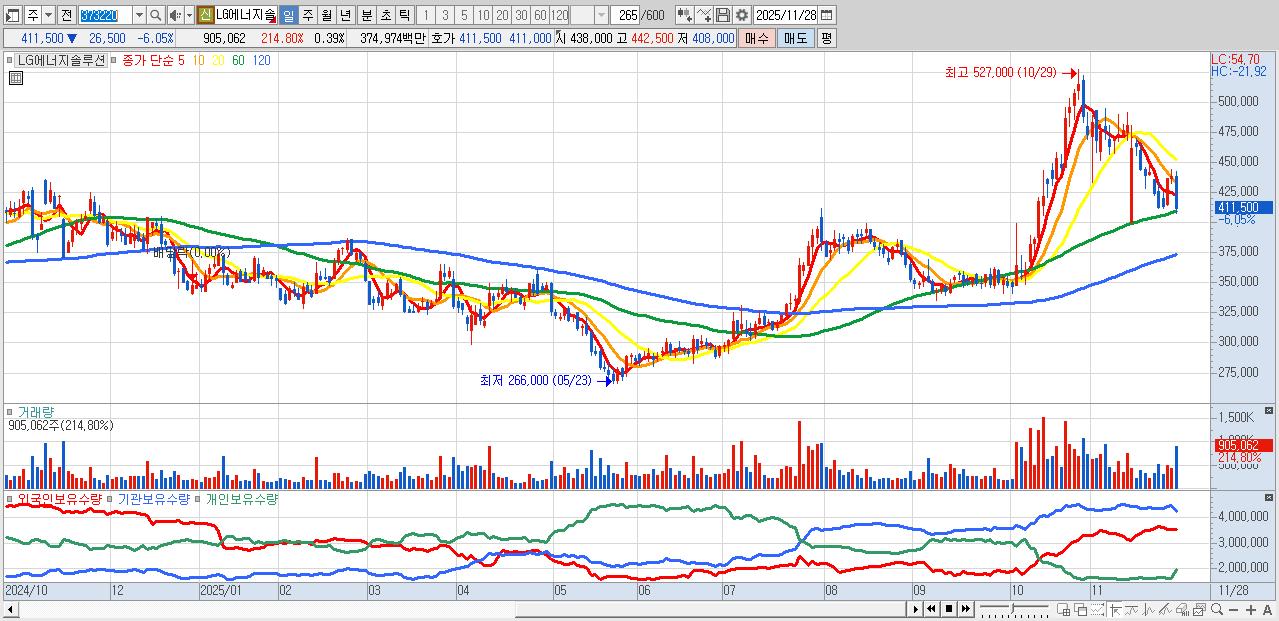Select the tick (틱) chart period
This screenshot has width=1279, height=621.
click(404, 15)
